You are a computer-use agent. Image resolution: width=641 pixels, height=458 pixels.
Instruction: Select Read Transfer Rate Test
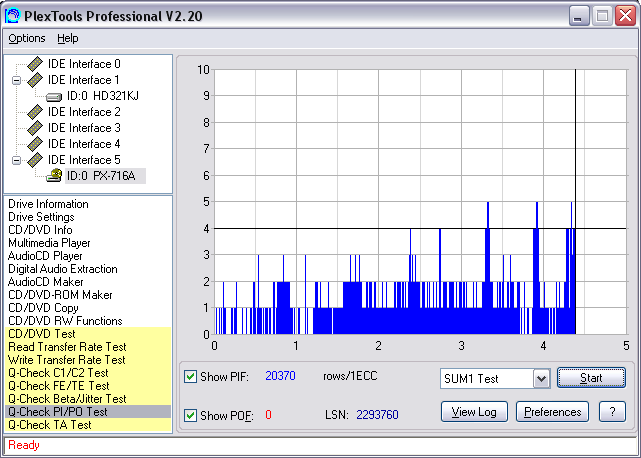pos(88,347)
